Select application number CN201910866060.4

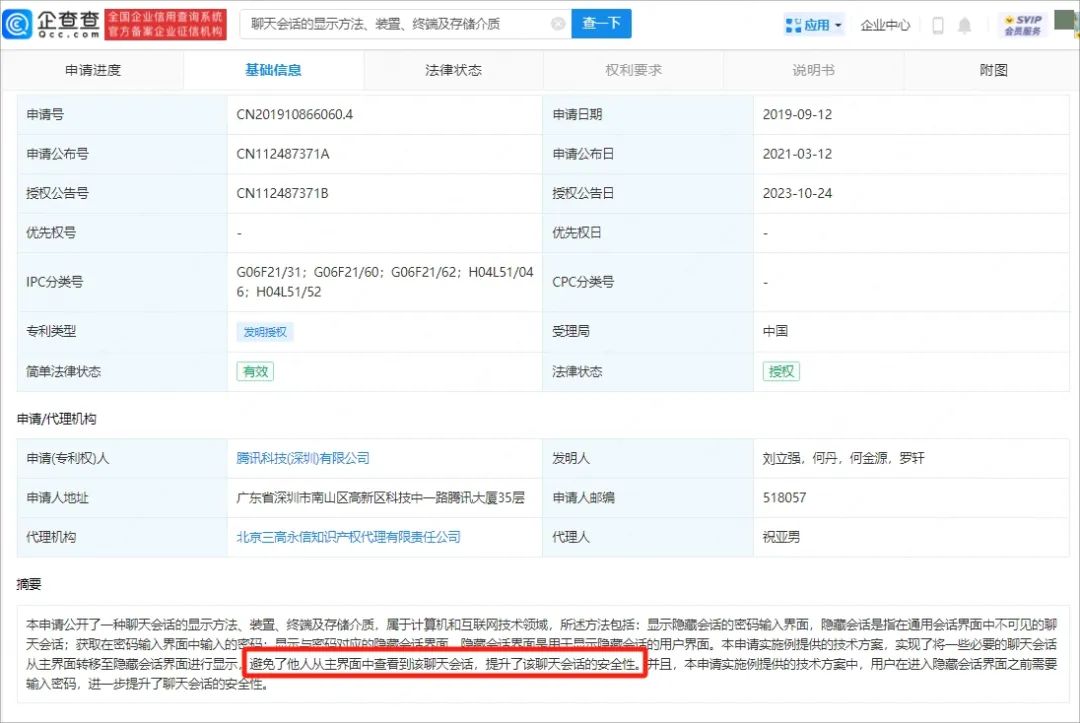pyautogui.click(x=294, y=115)
